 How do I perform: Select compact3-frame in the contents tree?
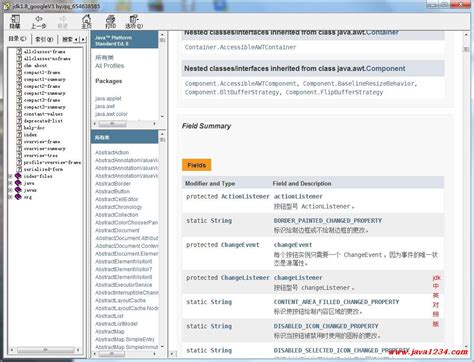42,100
